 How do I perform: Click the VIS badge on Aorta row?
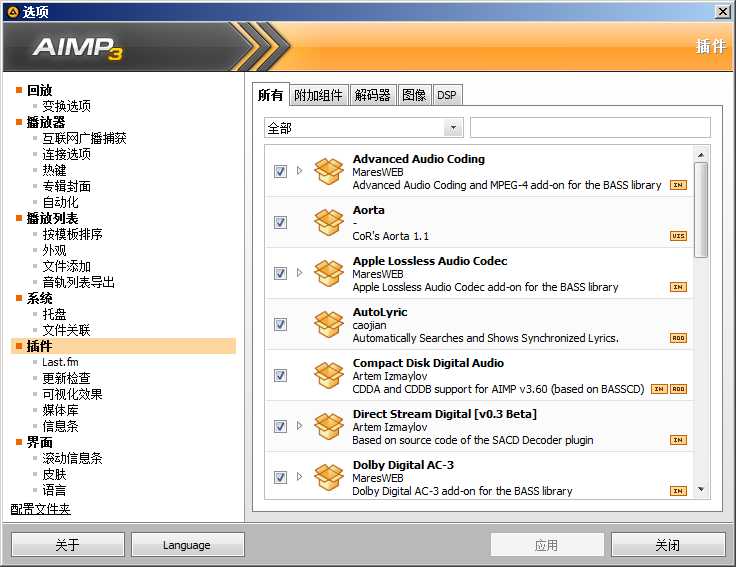[x=678, y=236]
